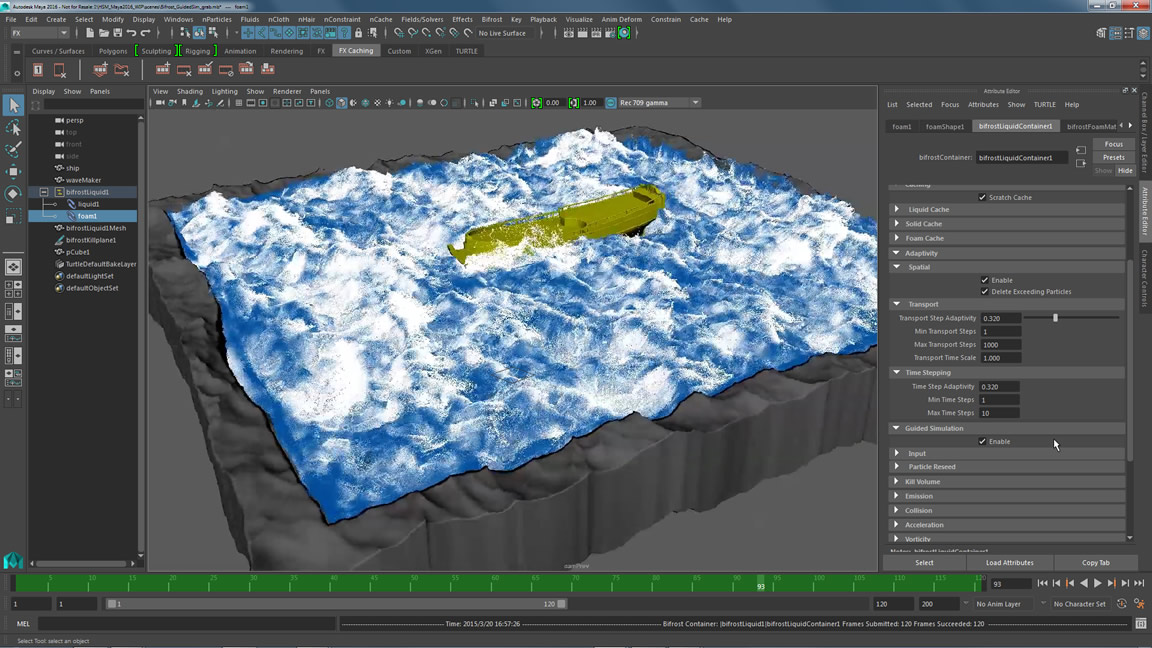
Task: Click the undo arrow in status line
Action: pyautogui.click(x=131, y=33)
